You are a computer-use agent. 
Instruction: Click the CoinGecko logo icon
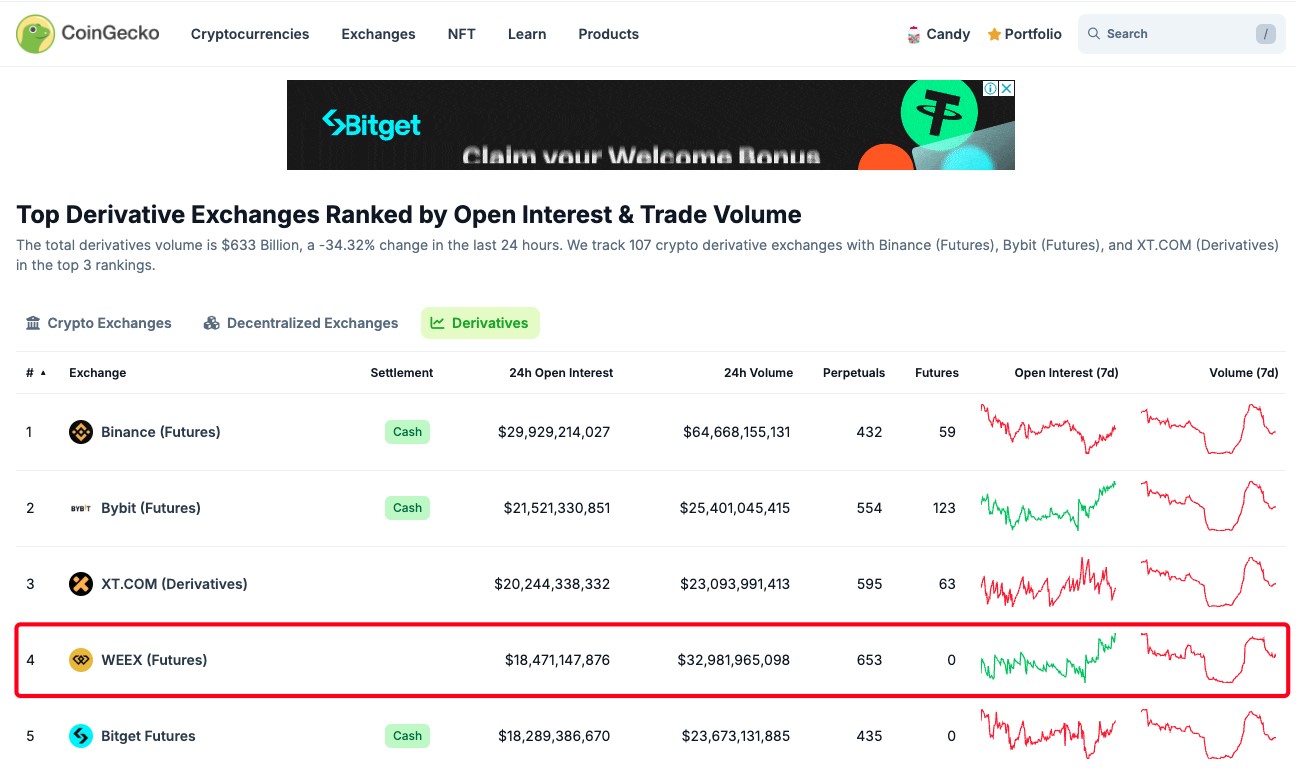pyautogui.click(x=35, y=34)
